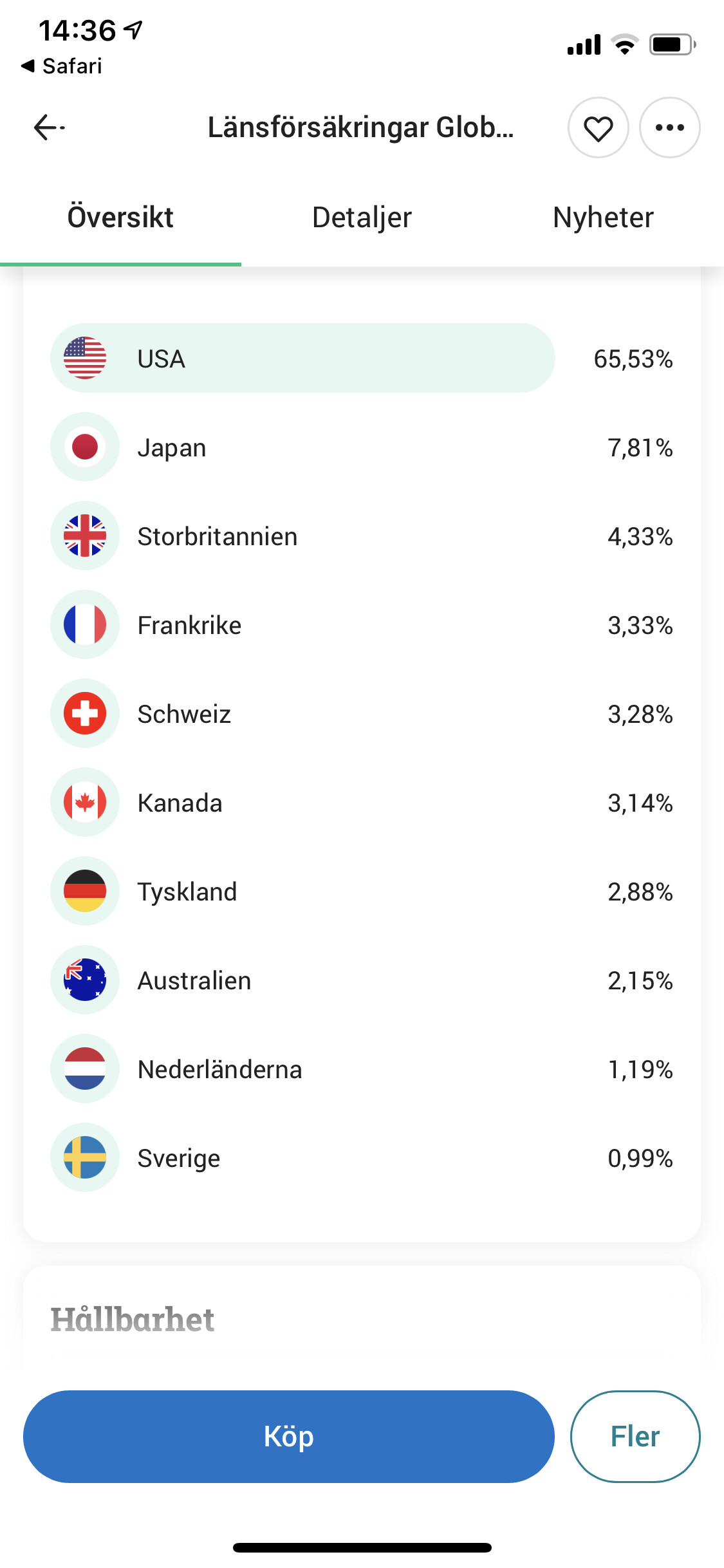
Task: Switch to the Nyheter tab
Action: click(x=603, y=218)
